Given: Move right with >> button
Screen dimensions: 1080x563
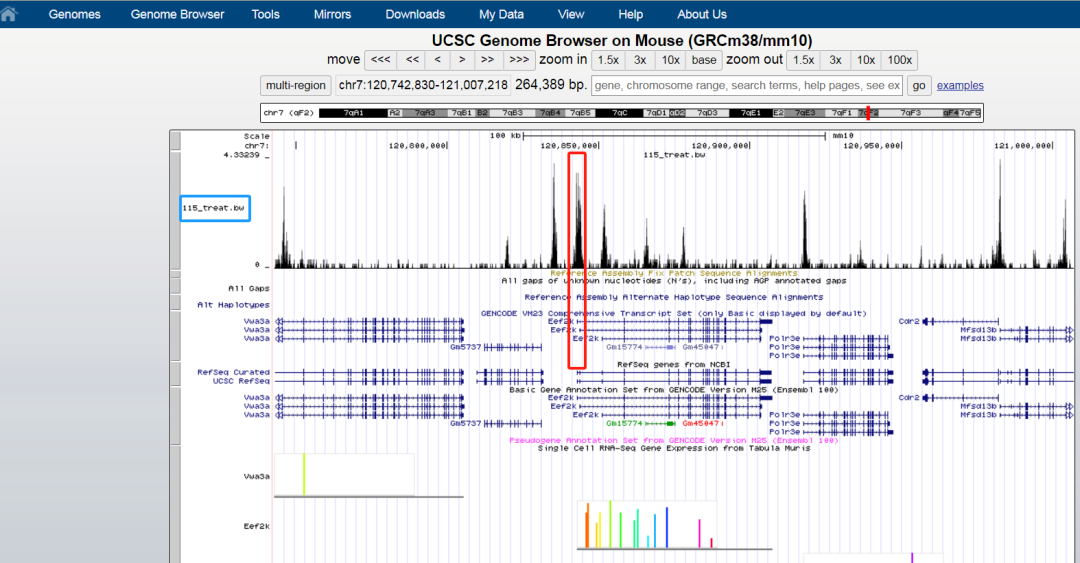Looking at the screenshot, I should pos(488,60).
